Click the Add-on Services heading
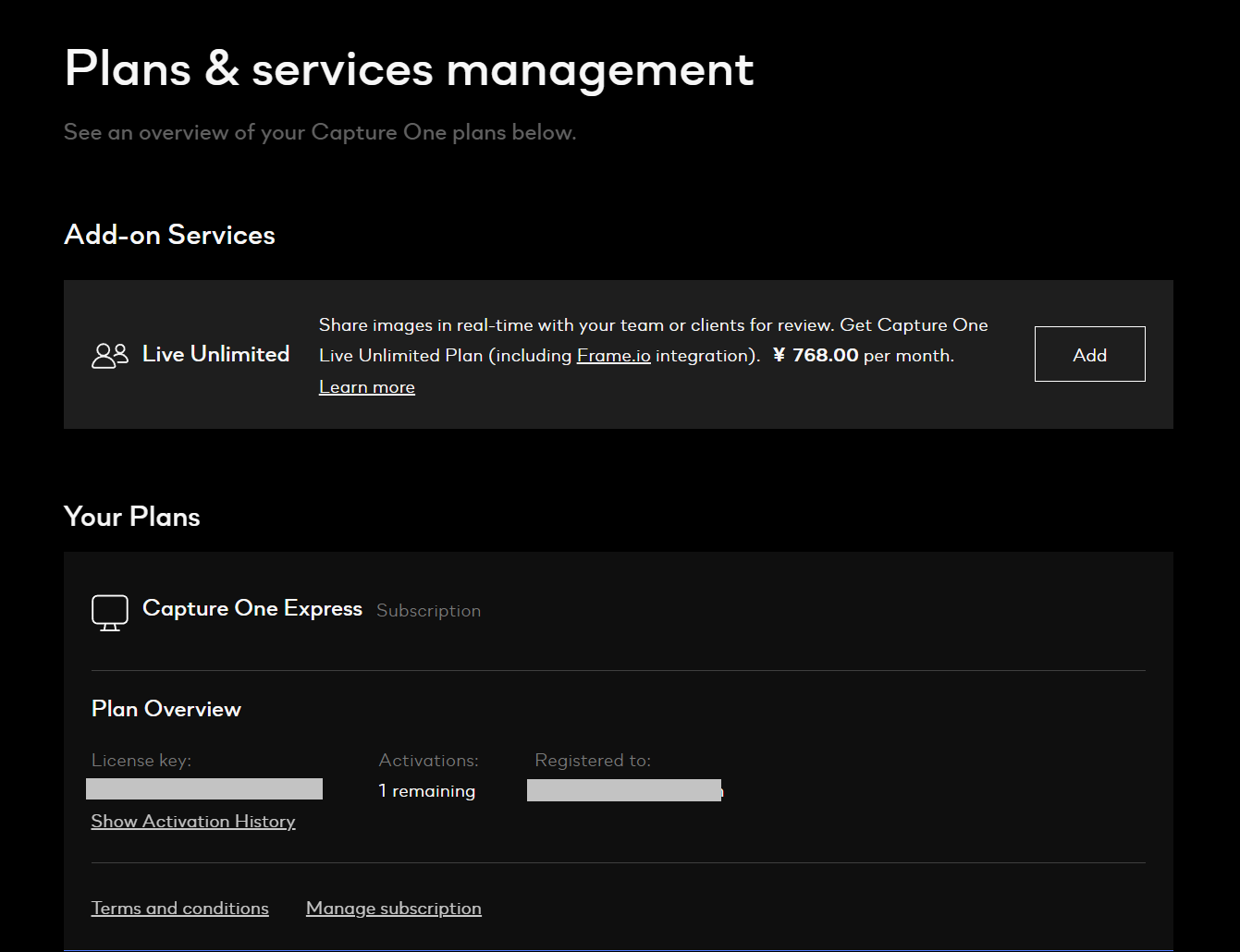The image size is (1240, 952). pos(169,235)
